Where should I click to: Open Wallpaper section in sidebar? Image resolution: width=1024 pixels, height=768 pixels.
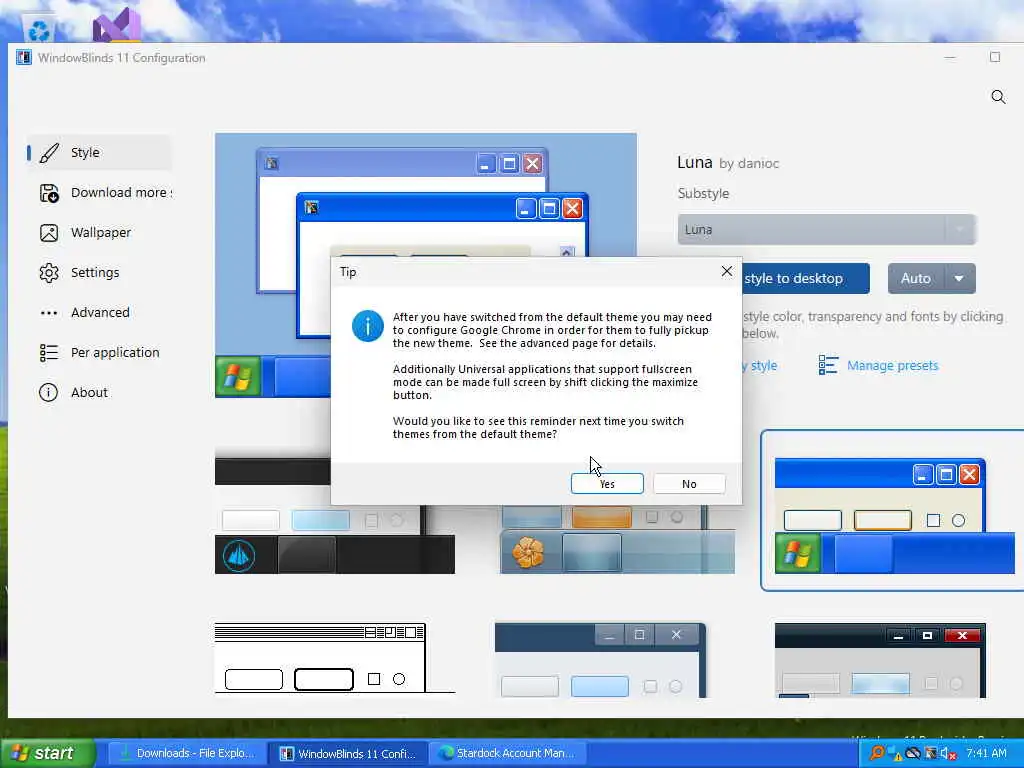(x=99, y=232)
